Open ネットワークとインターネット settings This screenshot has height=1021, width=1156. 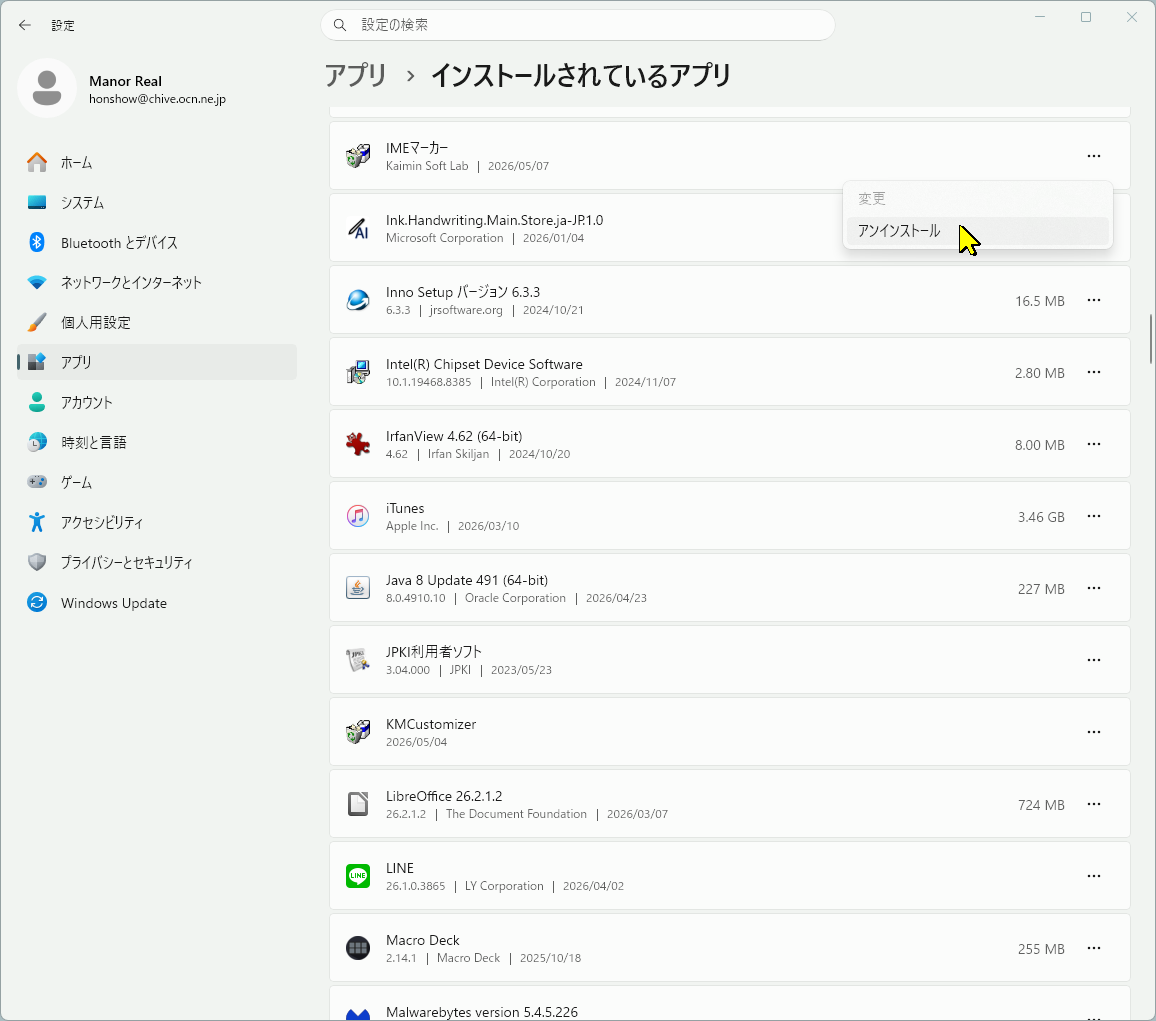[157, 282]
